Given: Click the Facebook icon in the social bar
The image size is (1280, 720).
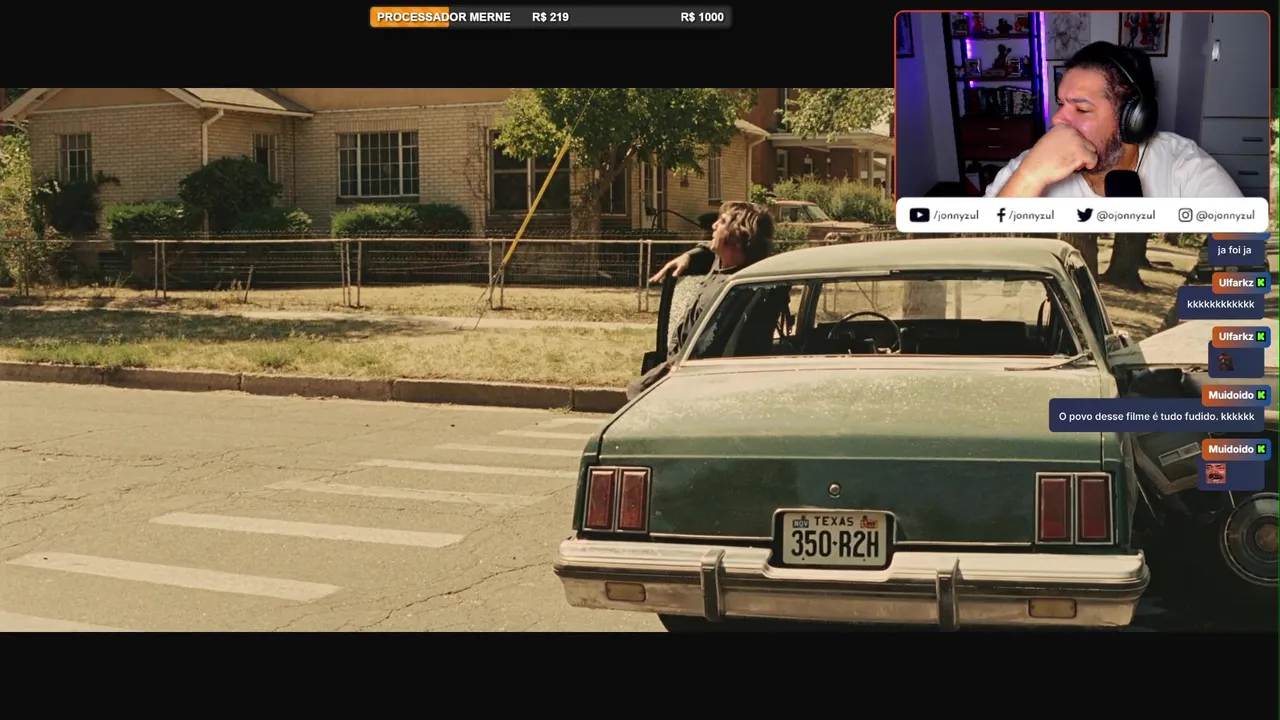Looking at the screenshot, I should [x=1001, y=215].
